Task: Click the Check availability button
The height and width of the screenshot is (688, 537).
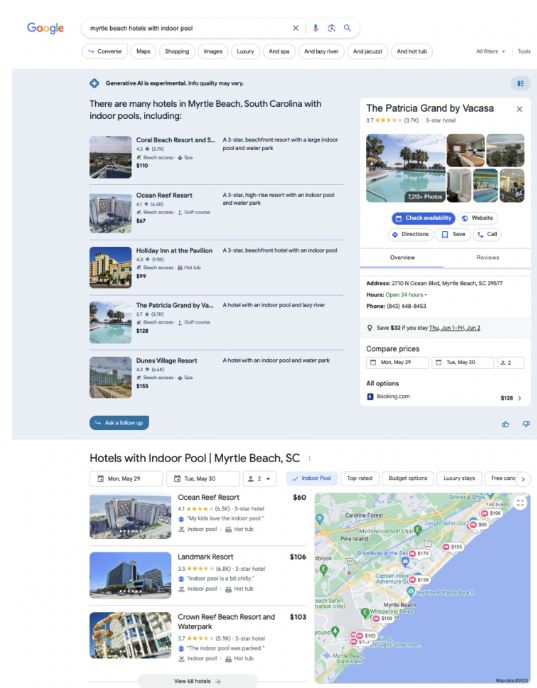Action: (x=423, y=218)
